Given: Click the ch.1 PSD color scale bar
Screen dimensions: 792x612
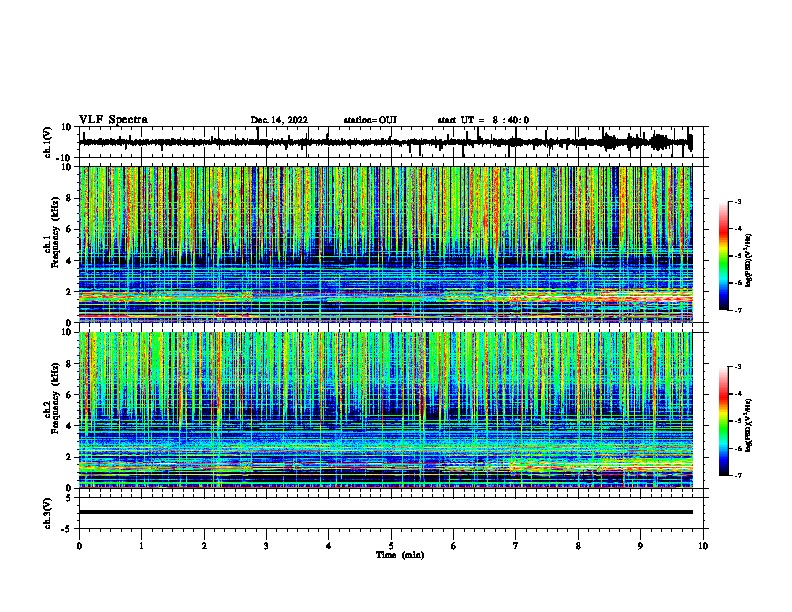Looking at the screenshot, I should (x=723, y=256).
